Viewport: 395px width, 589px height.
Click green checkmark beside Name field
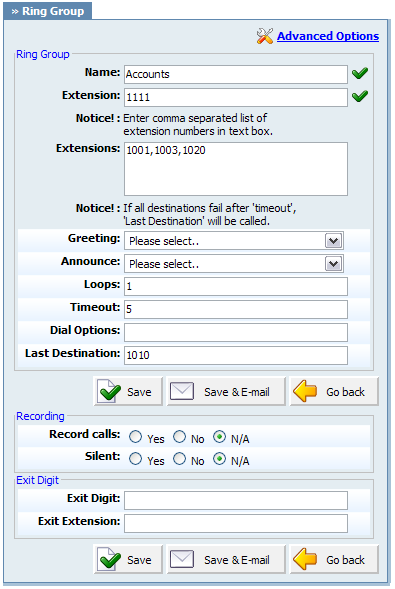pyautogui.click(x=360, y=73)
